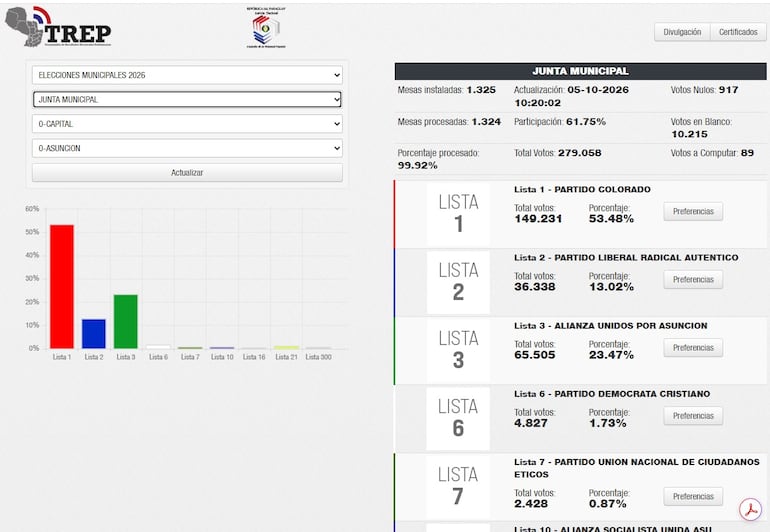Screen dimensions: 770x532
Task: Click the Participación 61.75% value
Action: click(x=586, y=122)
